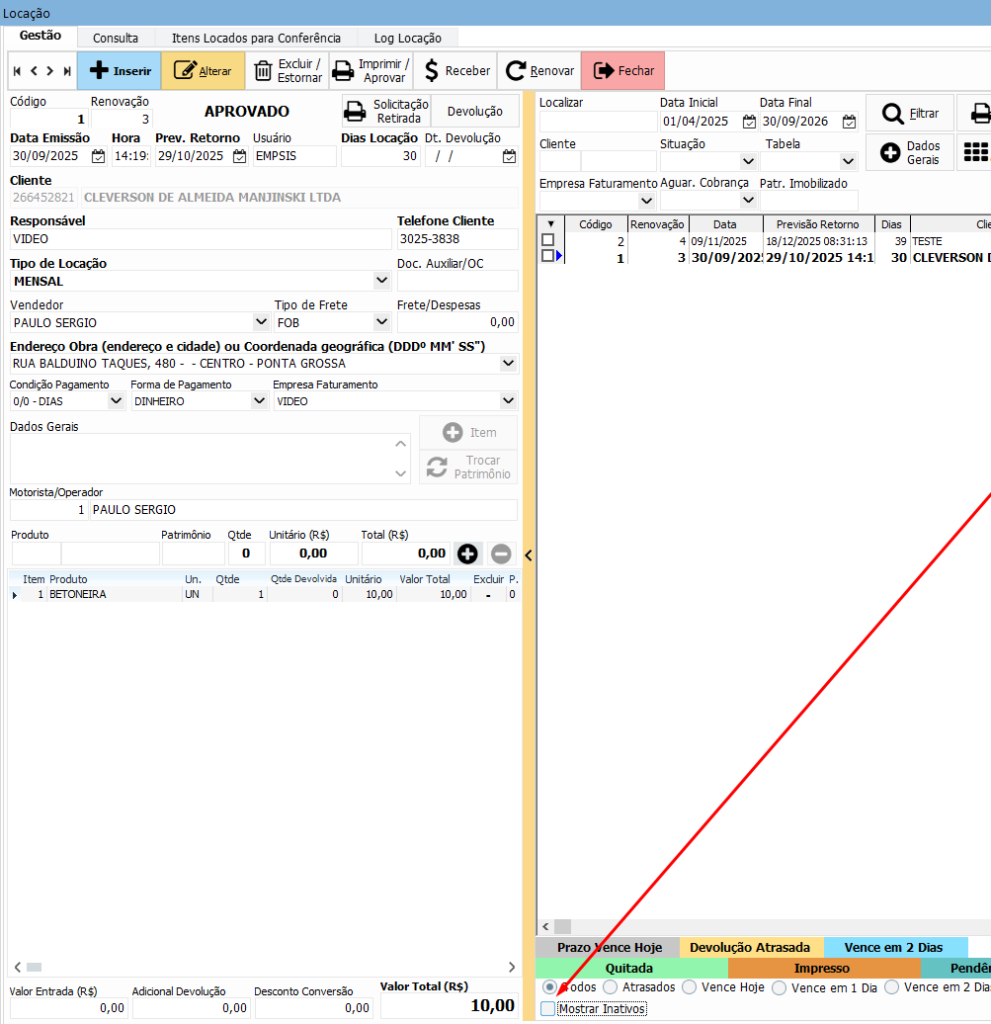Enable the Mostrar Inativos checkbox
Viewport: 991px width, 1024px height.
(548, 1009)
